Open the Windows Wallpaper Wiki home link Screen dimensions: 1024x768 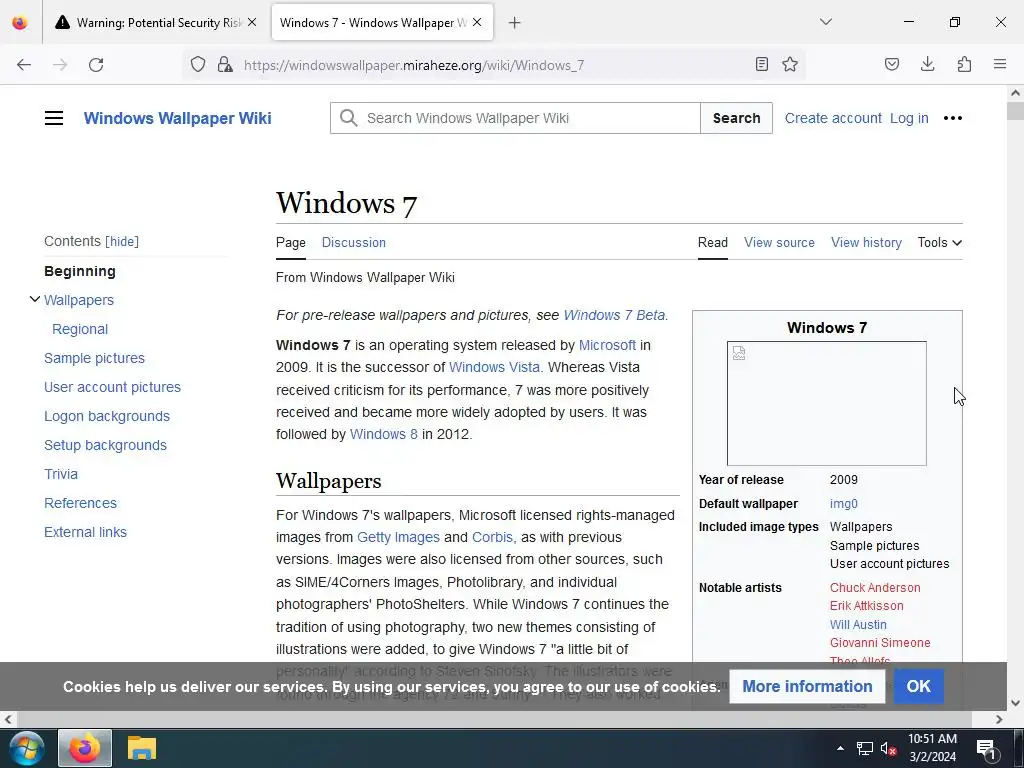[178, 118]
